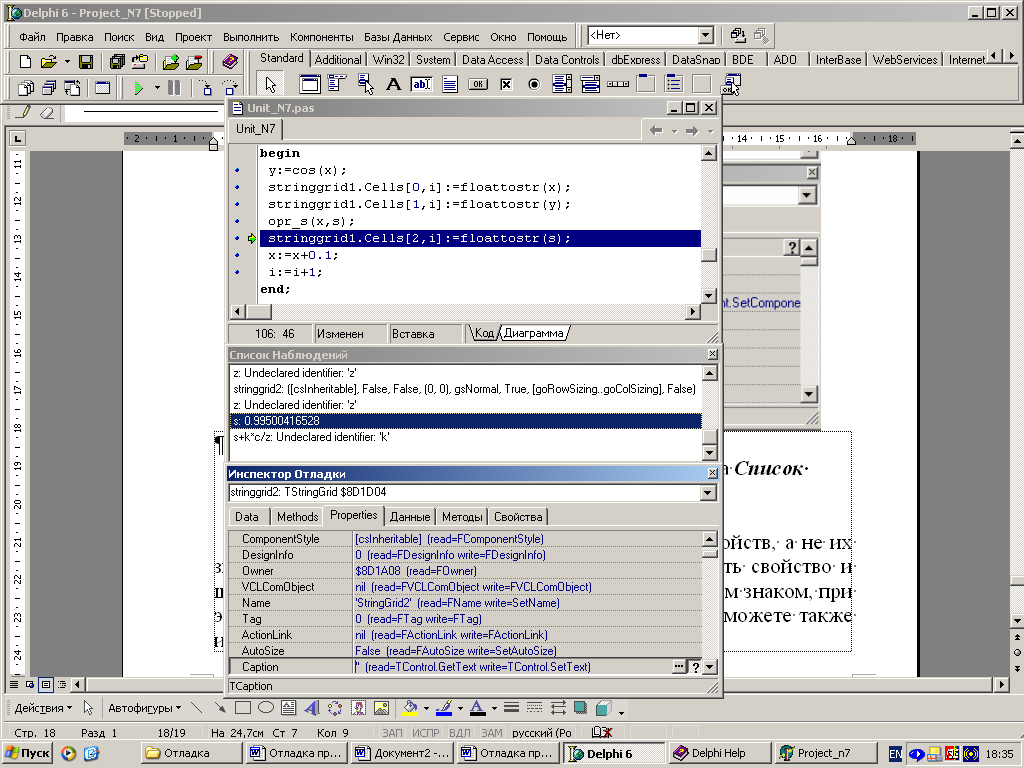Click the Save All icon
Viewport: 1024px width, 768px height.
[x=117, y=61]
